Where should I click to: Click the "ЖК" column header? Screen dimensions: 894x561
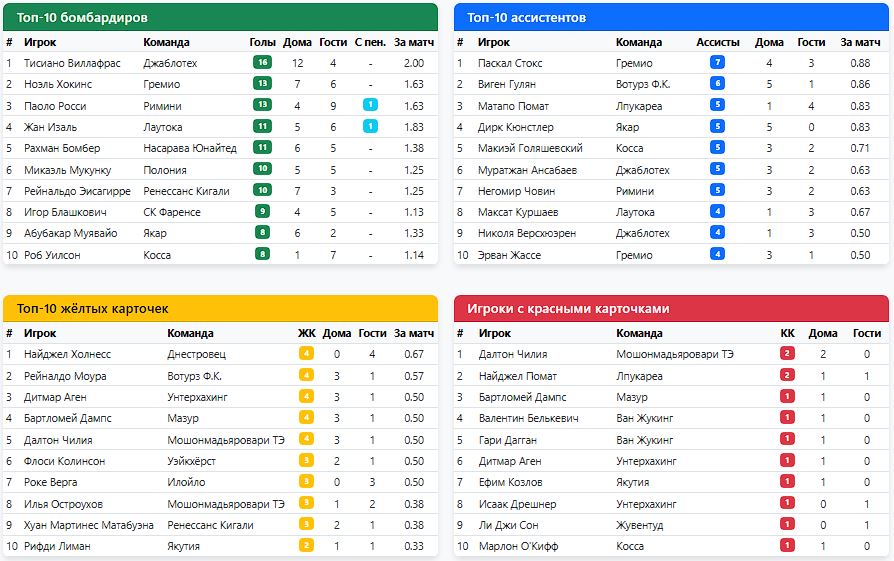click(306, 333)
